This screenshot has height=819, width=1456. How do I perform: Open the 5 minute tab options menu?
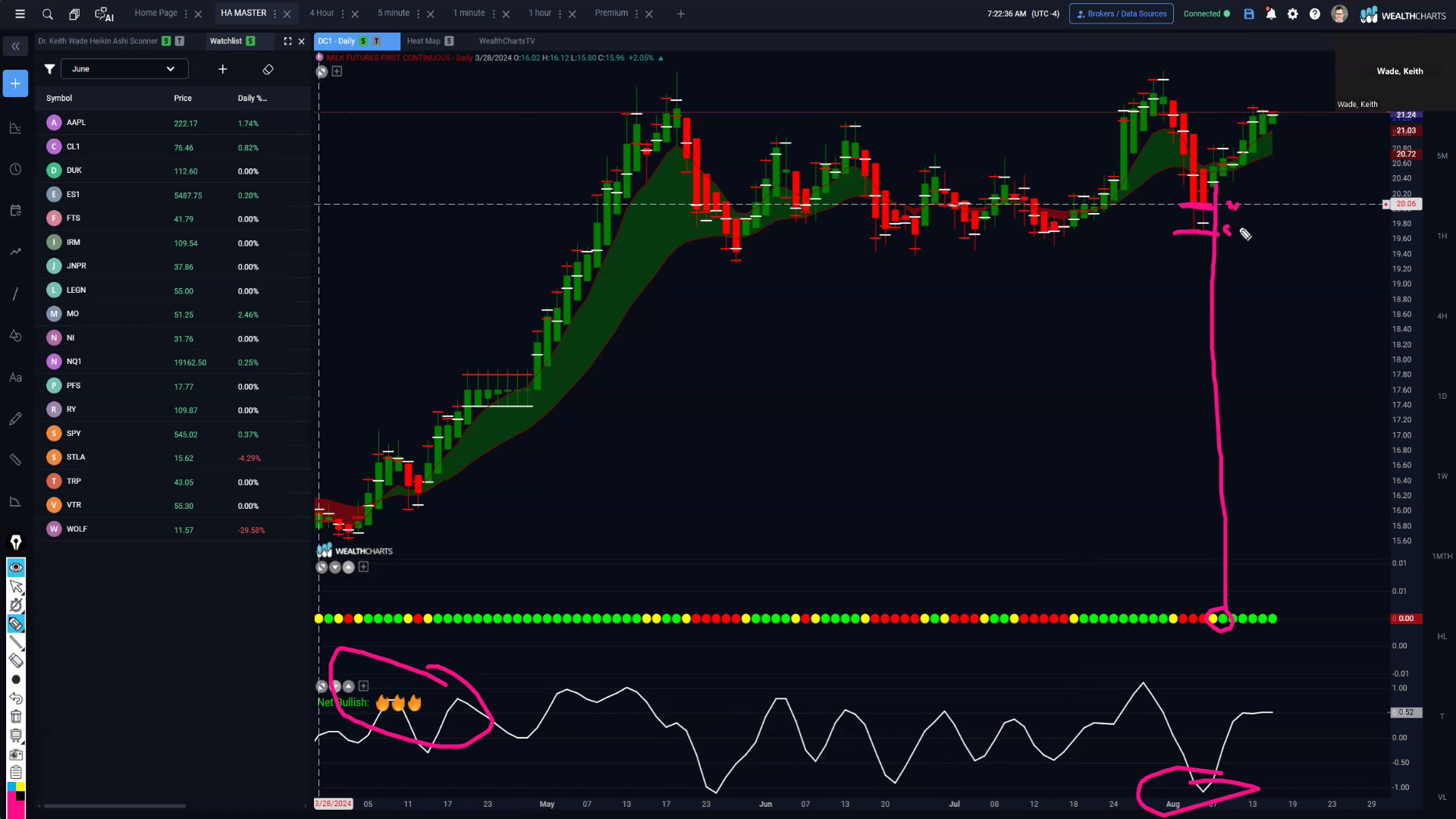(x=418, y=14)
